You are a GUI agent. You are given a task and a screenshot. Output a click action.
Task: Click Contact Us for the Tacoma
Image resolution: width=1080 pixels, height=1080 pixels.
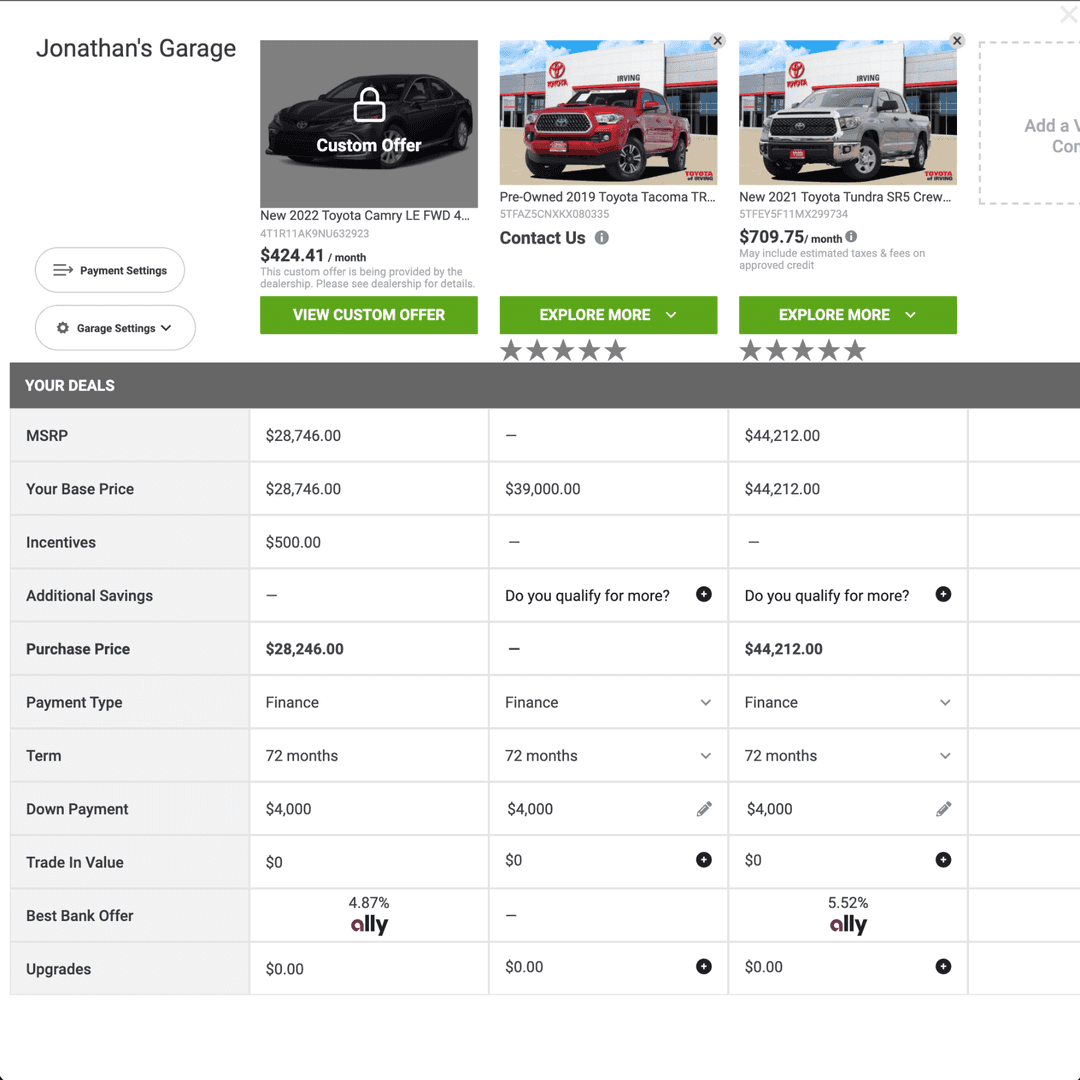pyautogui.click(x=542, y=238)
